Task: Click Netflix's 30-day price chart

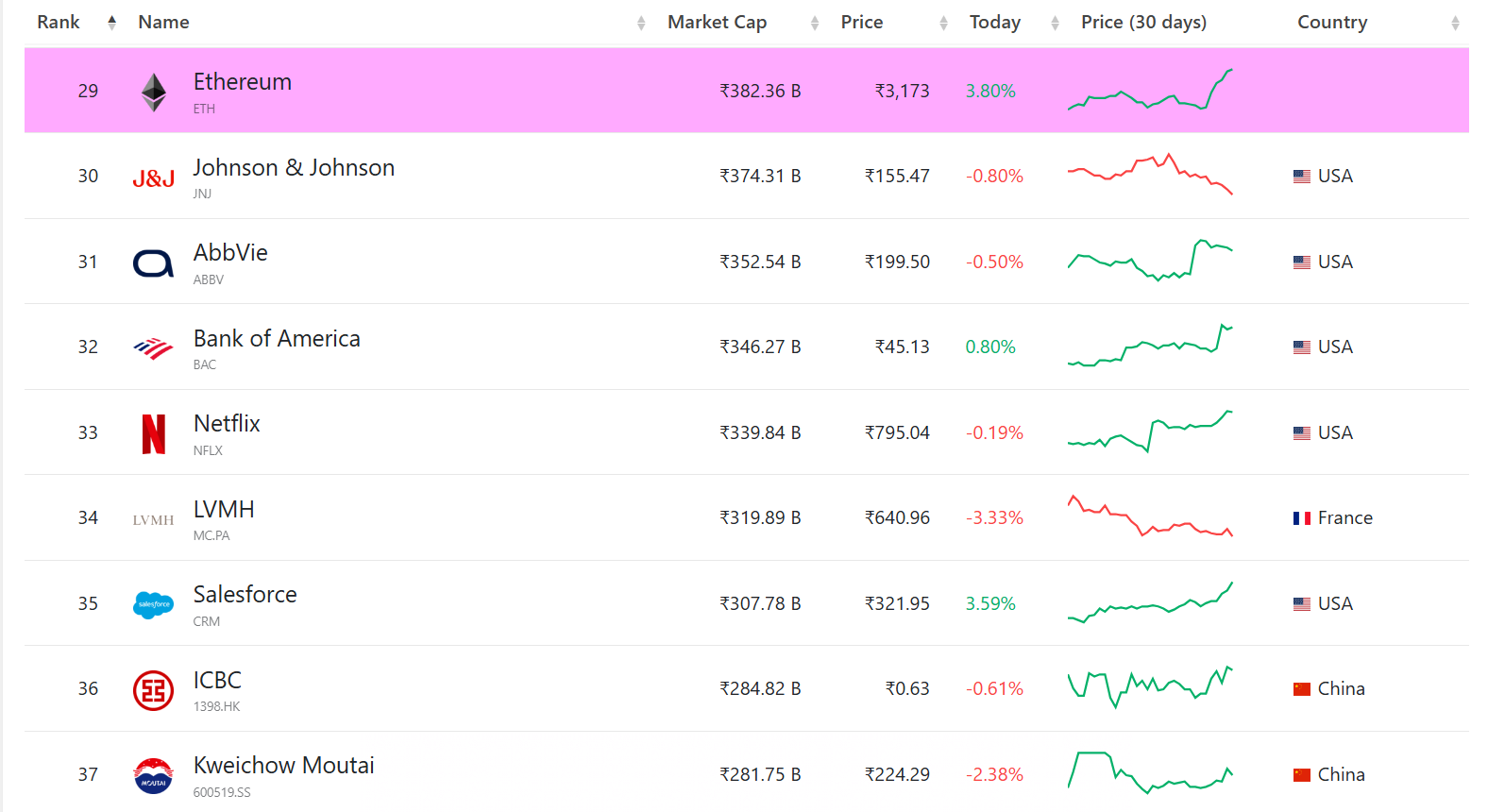Action: 1150,431
